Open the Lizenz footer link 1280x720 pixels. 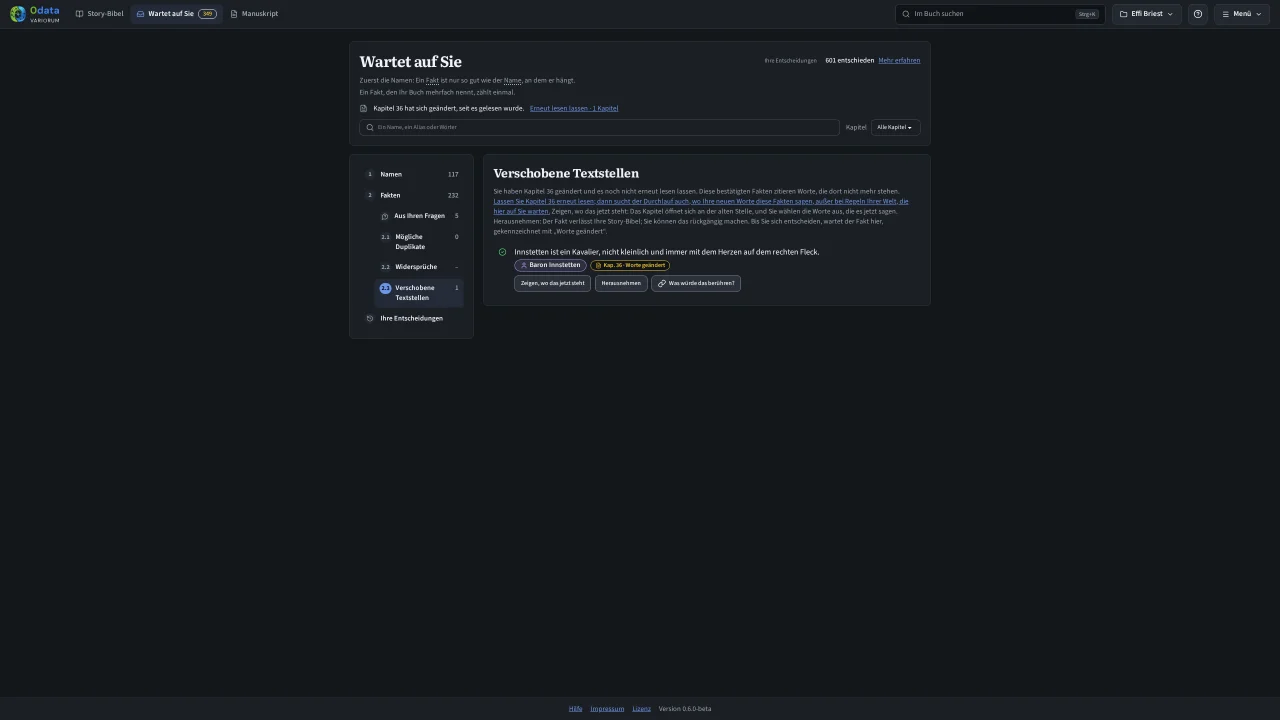(641, 708)
